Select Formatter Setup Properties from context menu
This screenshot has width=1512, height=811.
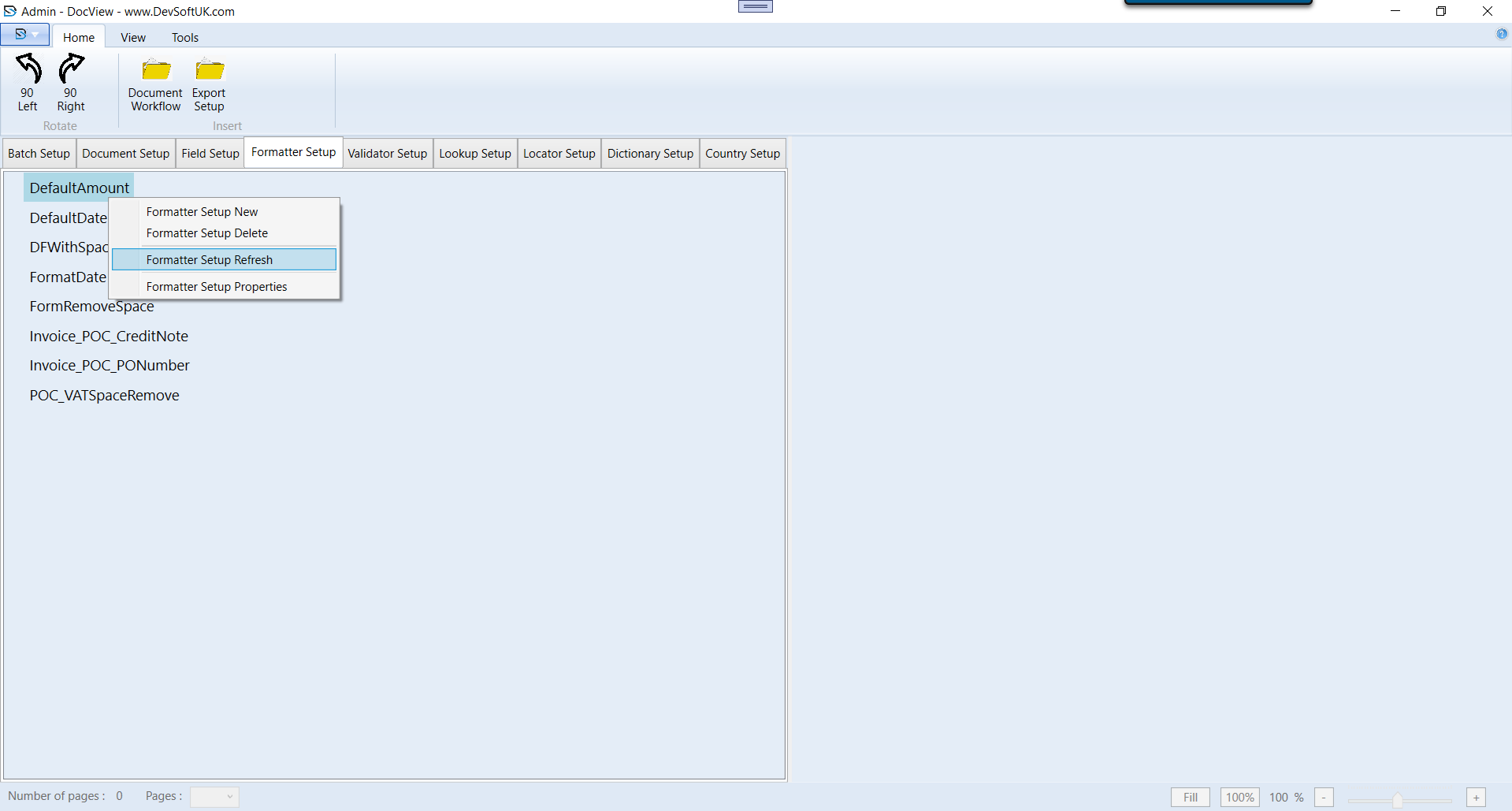pos(217,287)
